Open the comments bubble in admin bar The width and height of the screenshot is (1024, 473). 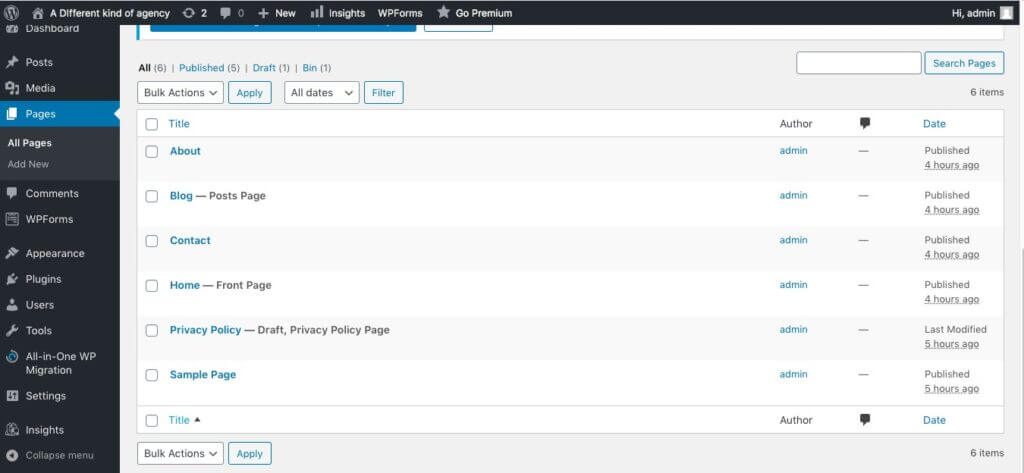(225, 13)
